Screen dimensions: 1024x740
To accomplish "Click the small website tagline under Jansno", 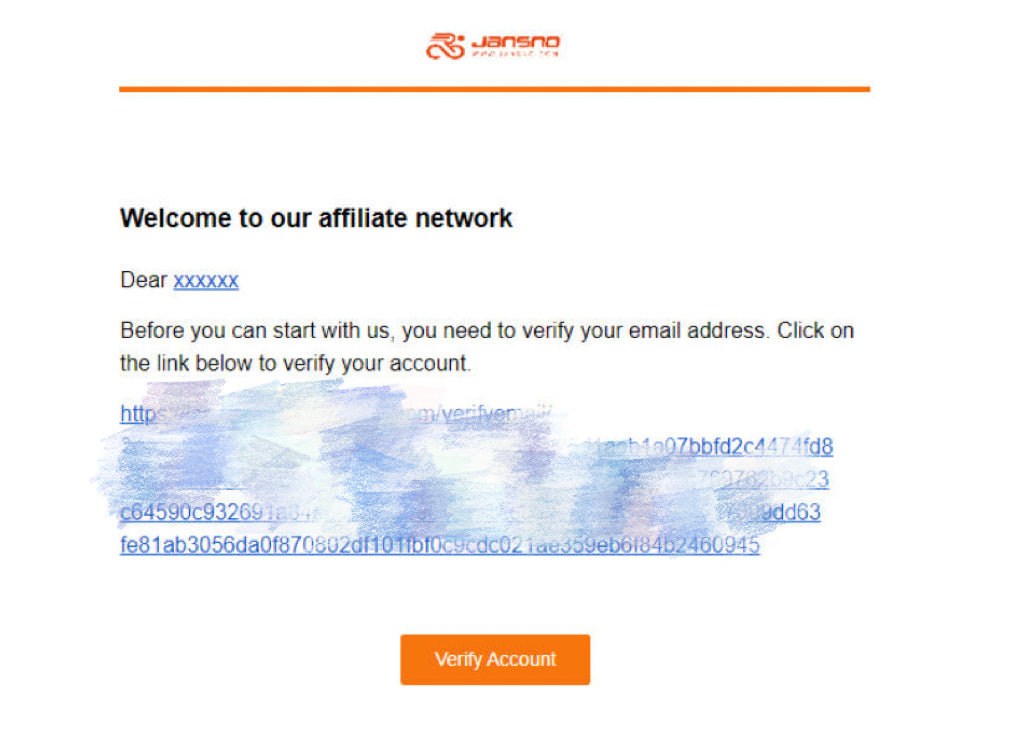I will 514,54.
